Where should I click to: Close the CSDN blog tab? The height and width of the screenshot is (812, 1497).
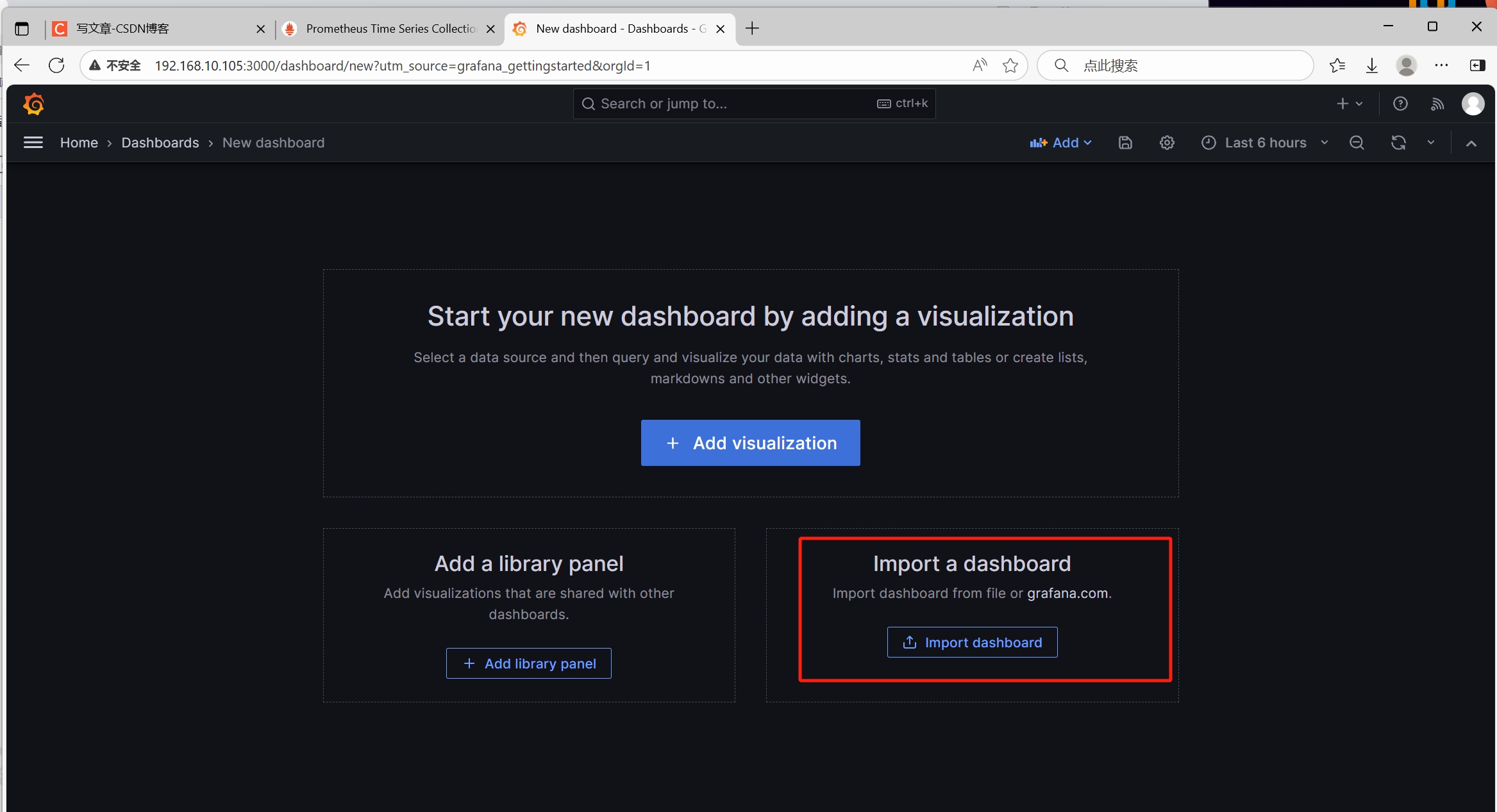click(x=260, y=29)
